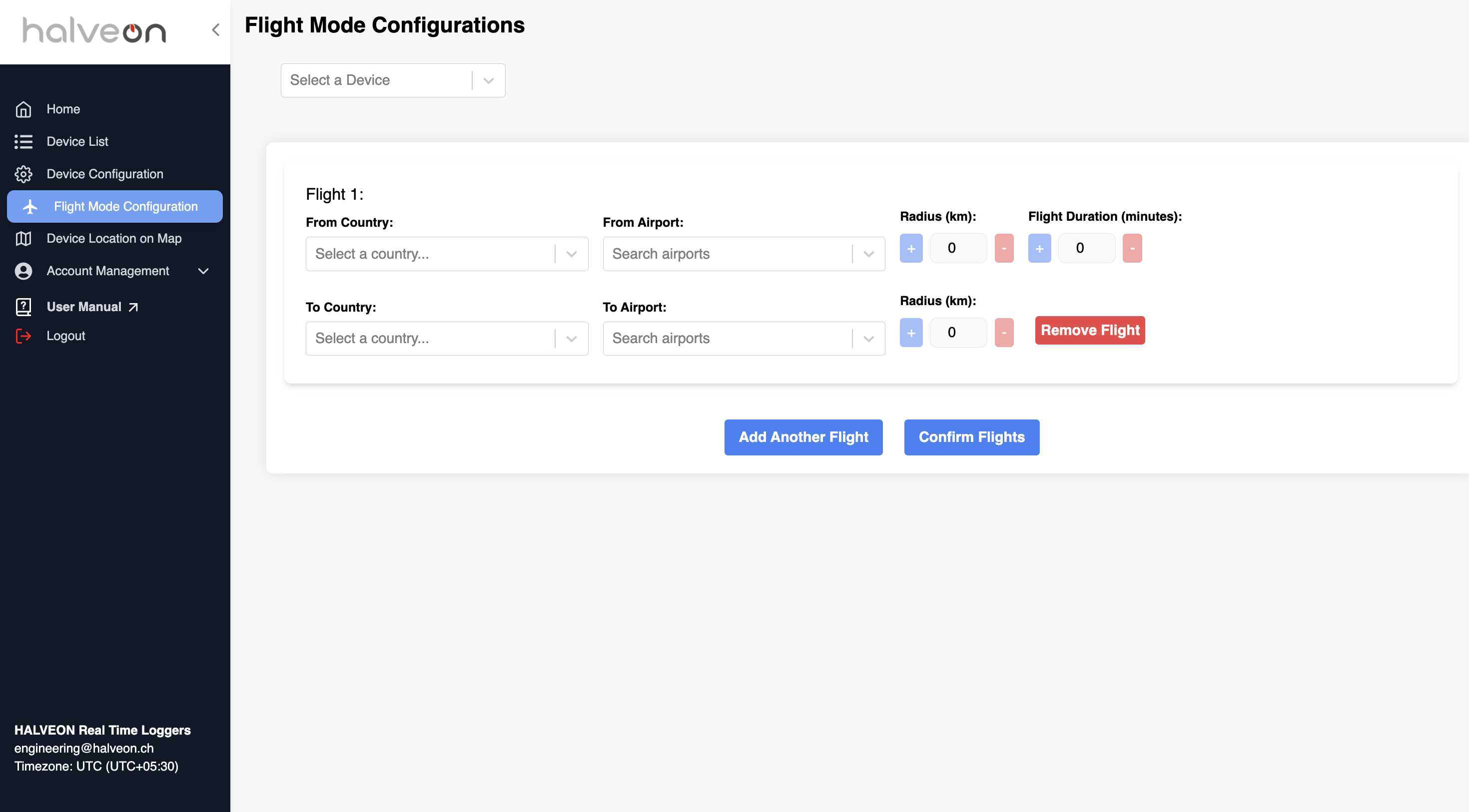Collapse the sidebar with the arrow
The image size is (1469, 812).
215,29
